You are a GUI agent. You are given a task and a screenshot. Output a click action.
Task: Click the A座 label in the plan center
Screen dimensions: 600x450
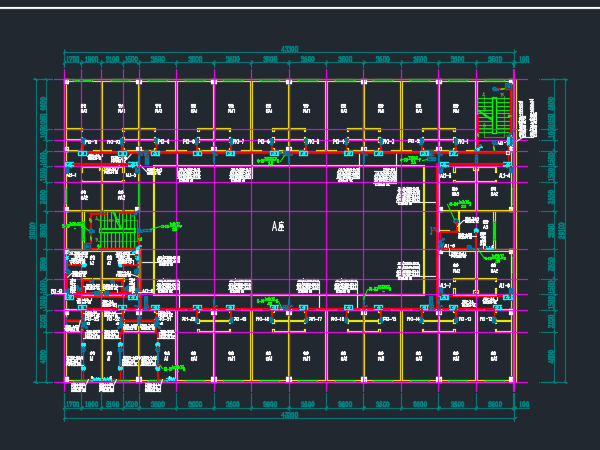click(x=278, y=227)
